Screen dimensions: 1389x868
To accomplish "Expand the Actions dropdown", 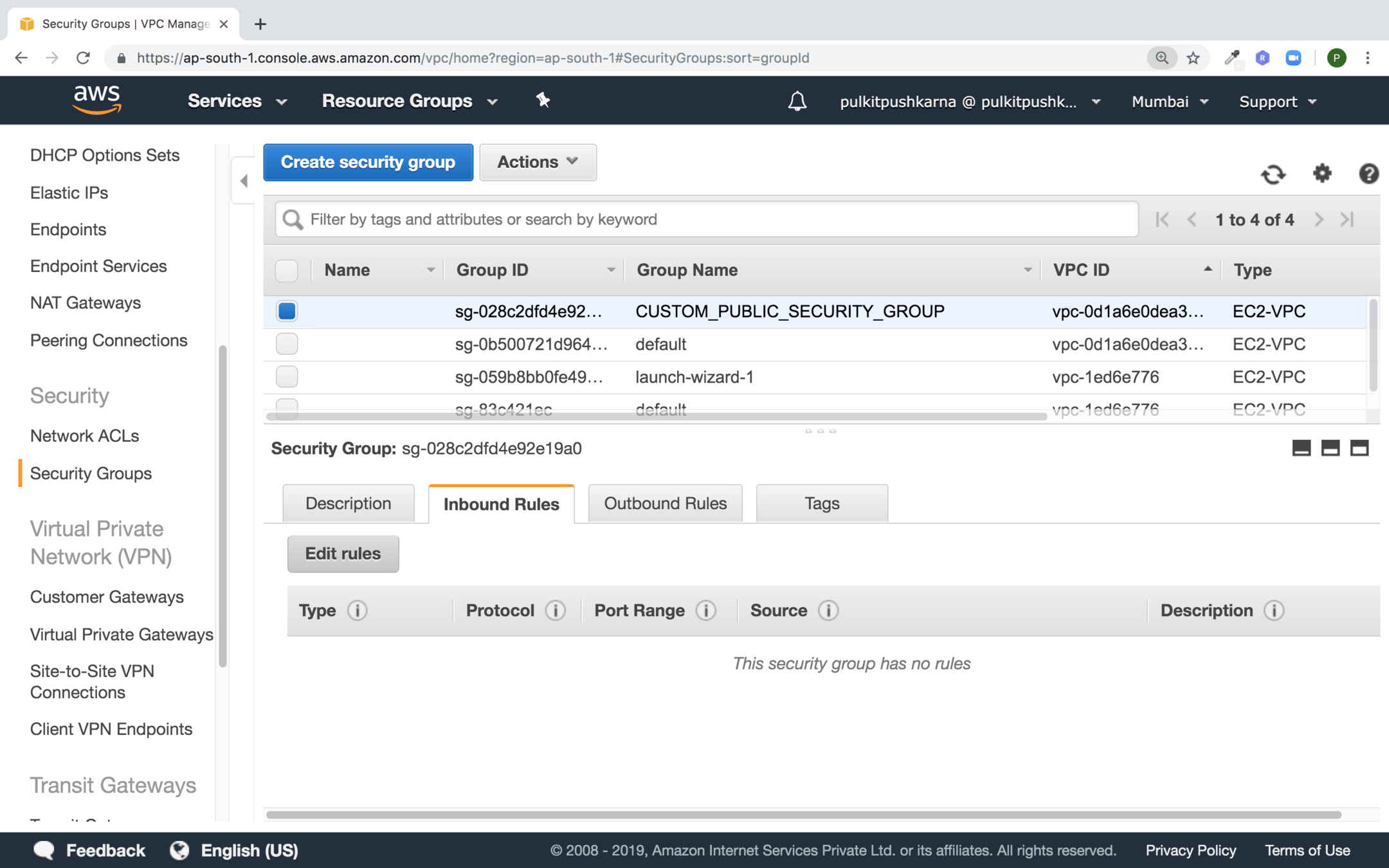I will (538, 162).
